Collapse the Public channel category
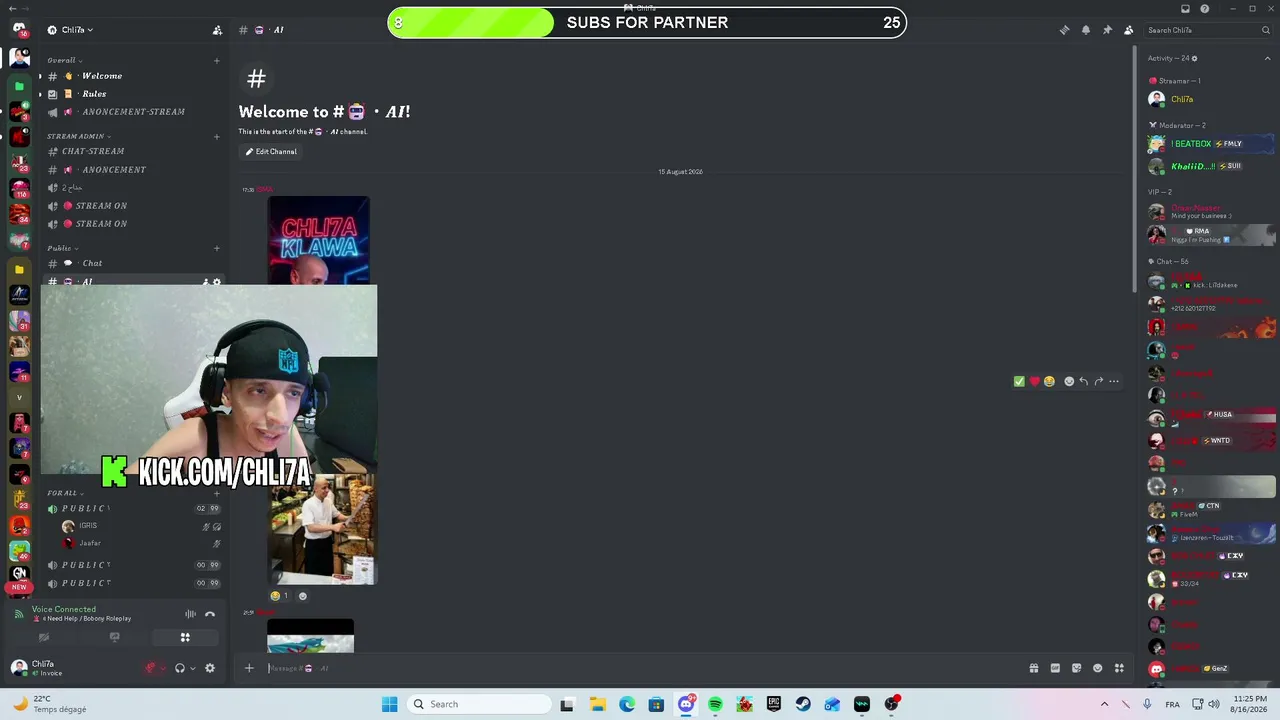Screen dimensions: 1280x720 coord(62,248)
